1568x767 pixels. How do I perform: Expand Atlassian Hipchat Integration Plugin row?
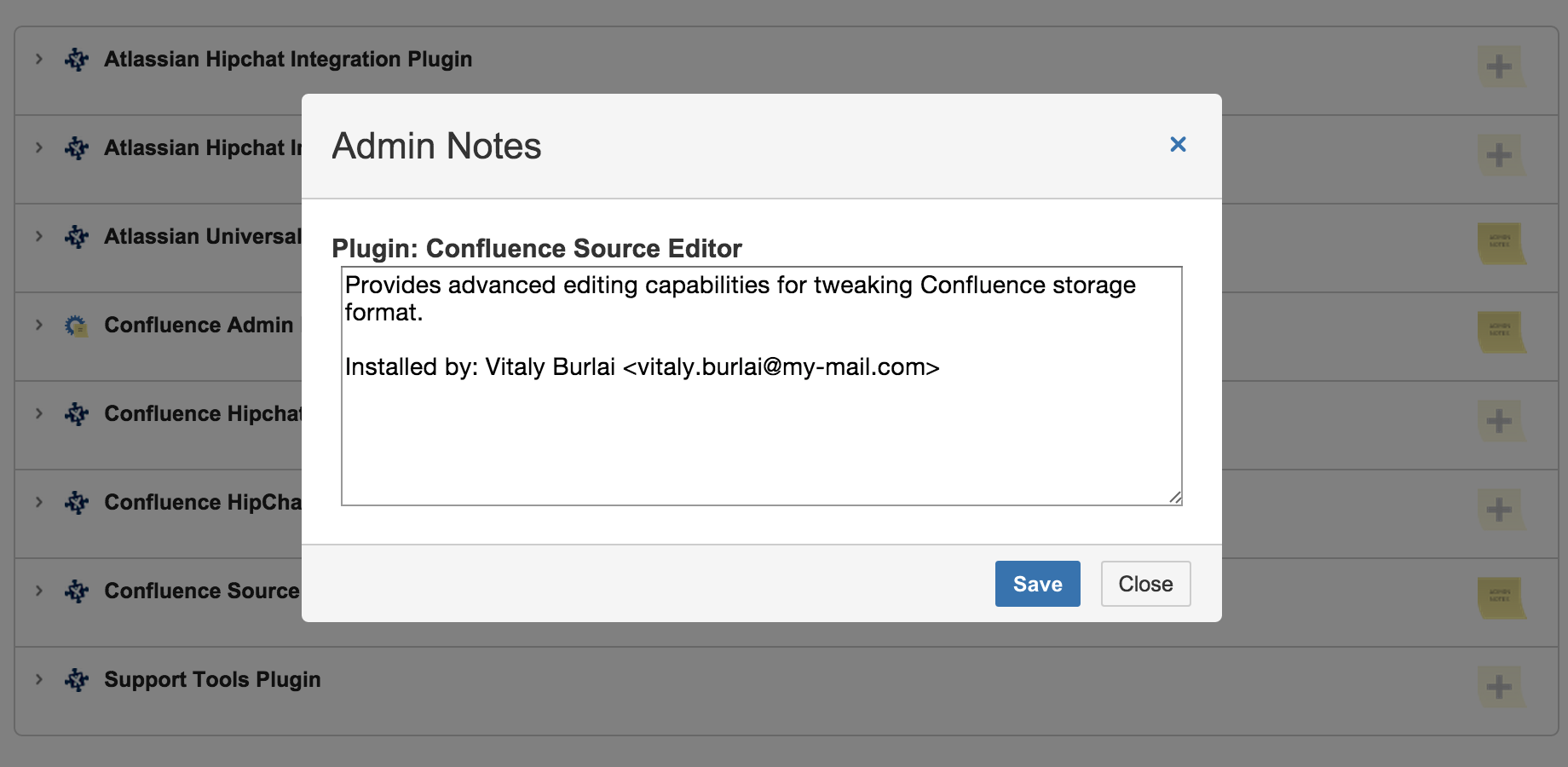click(x=39, y=60)
